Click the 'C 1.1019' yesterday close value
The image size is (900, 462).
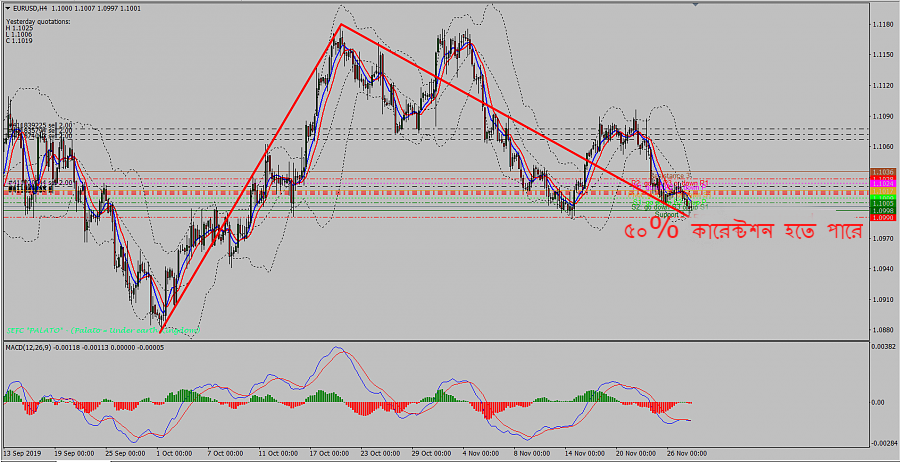pyautogui.click(x=20, y=41)
